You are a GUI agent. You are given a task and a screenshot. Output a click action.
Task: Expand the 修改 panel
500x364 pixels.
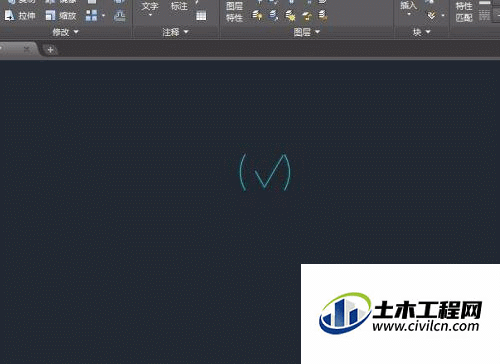[x=65, y=32]
